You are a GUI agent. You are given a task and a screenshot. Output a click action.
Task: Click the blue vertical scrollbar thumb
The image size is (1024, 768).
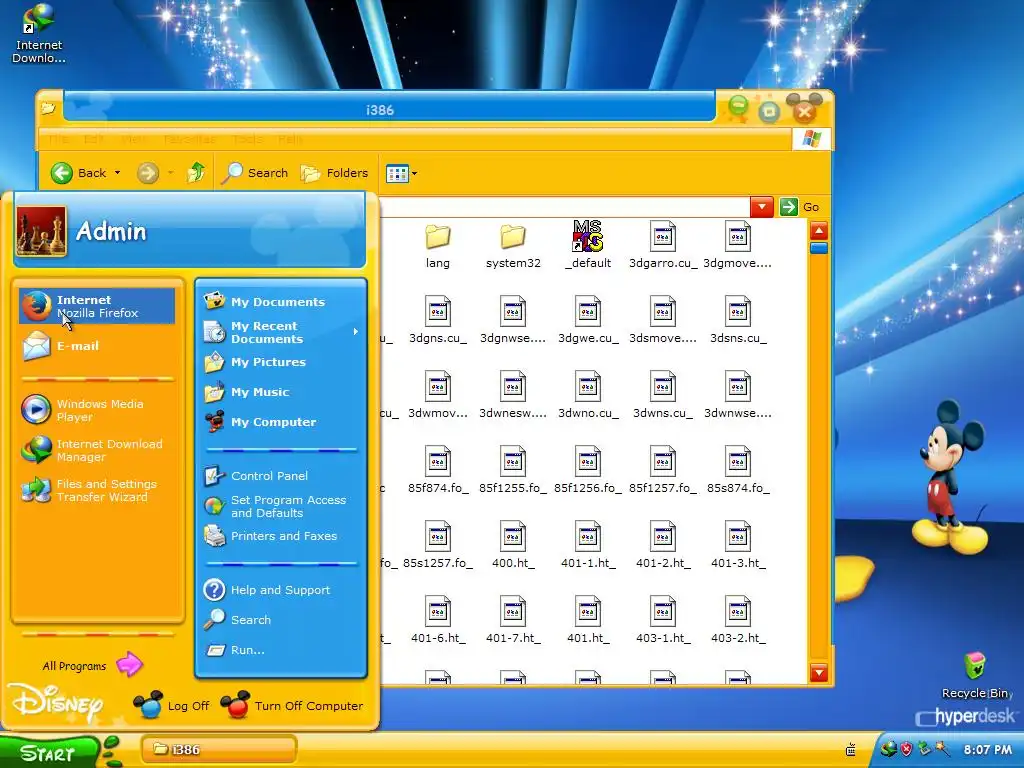pyautogui.click(x=819, y=248)
